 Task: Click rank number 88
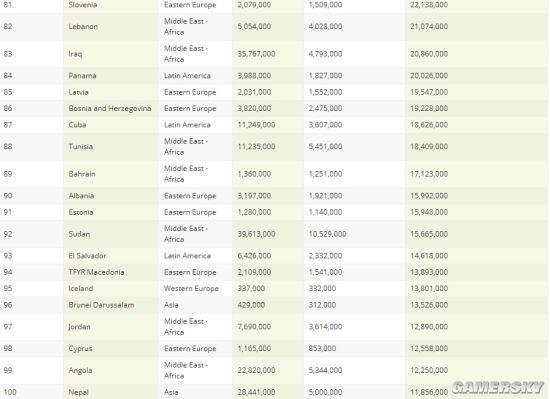coord(8,147)
